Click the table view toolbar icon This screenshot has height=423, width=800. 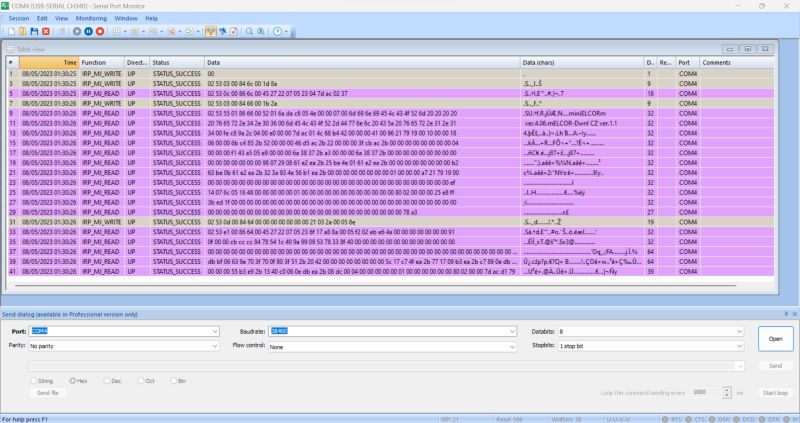117,31
